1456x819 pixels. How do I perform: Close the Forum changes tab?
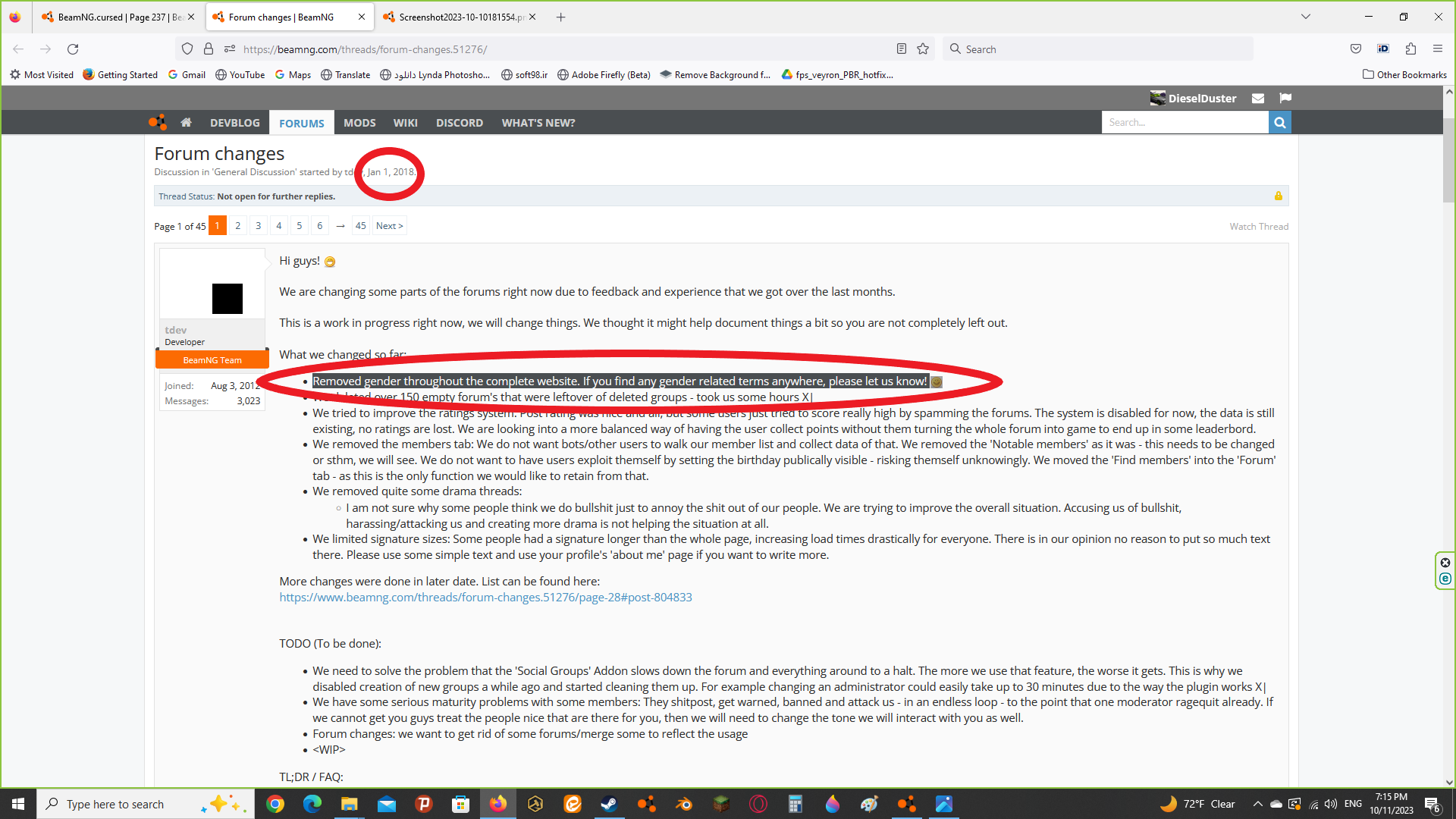click(x=362, y=17)
